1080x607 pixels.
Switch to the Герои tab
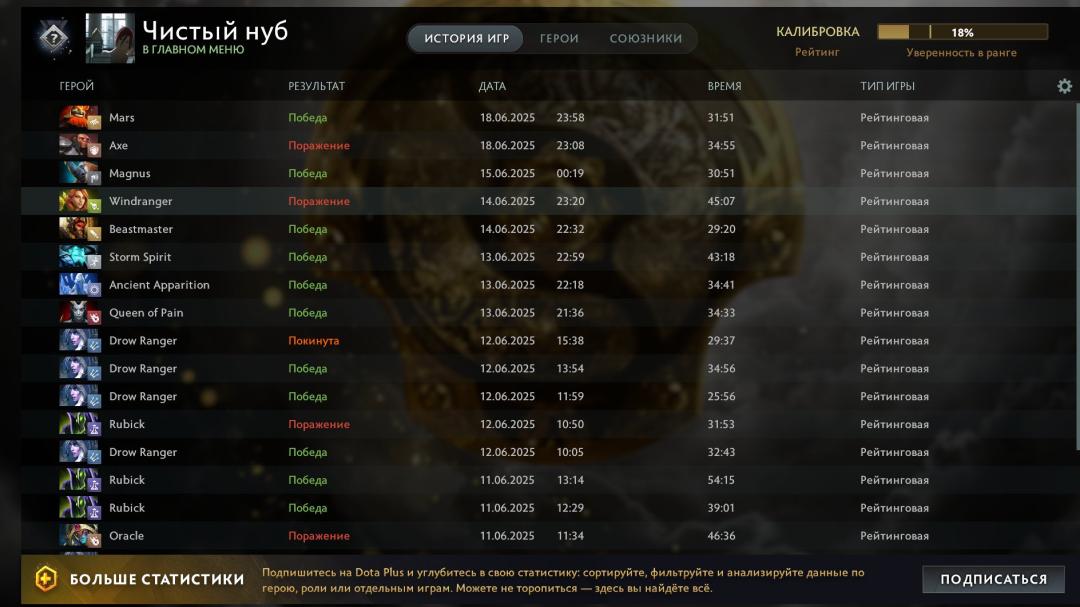coord(559,39)
